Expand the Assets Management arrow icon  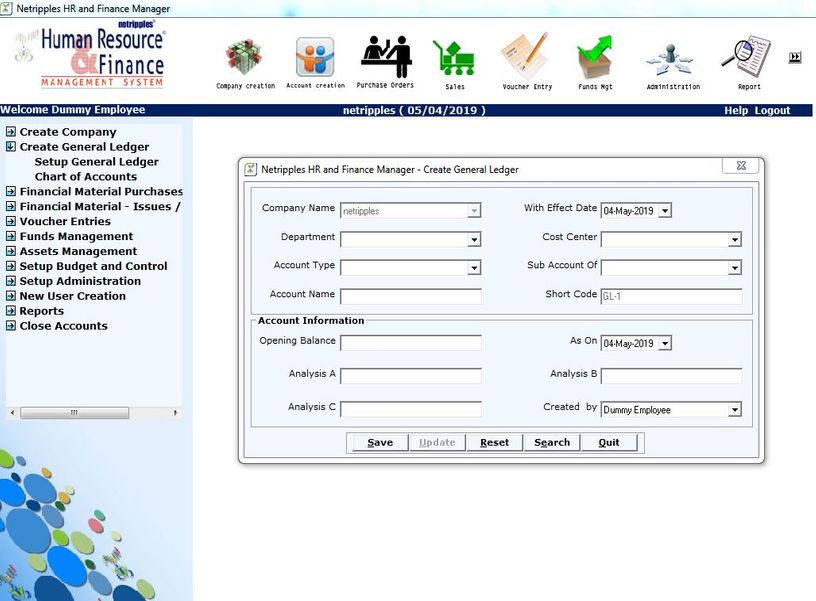(10, 251)
